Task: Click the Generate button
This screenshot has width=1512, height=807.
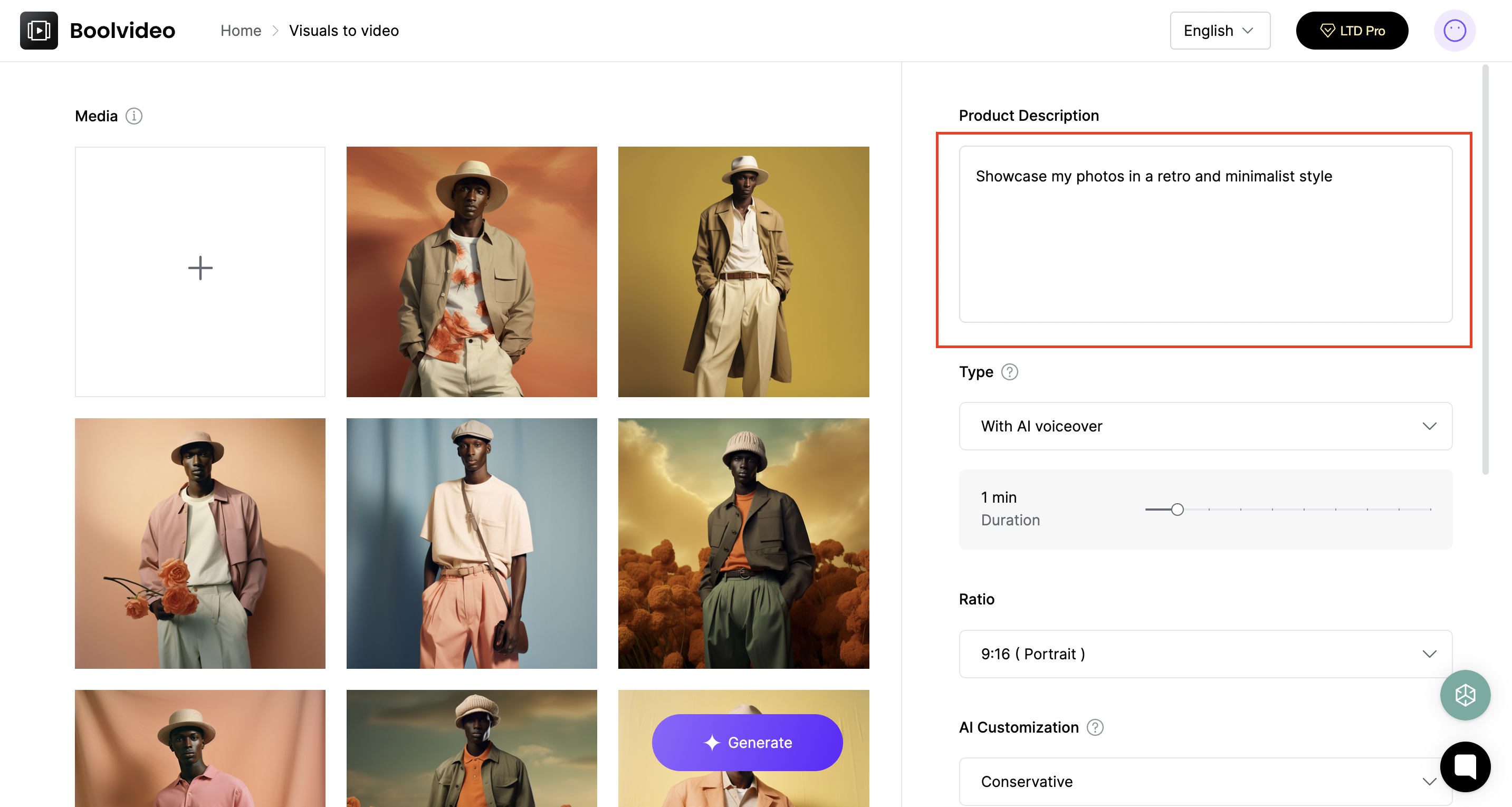Action: click(x=747, y=743)
